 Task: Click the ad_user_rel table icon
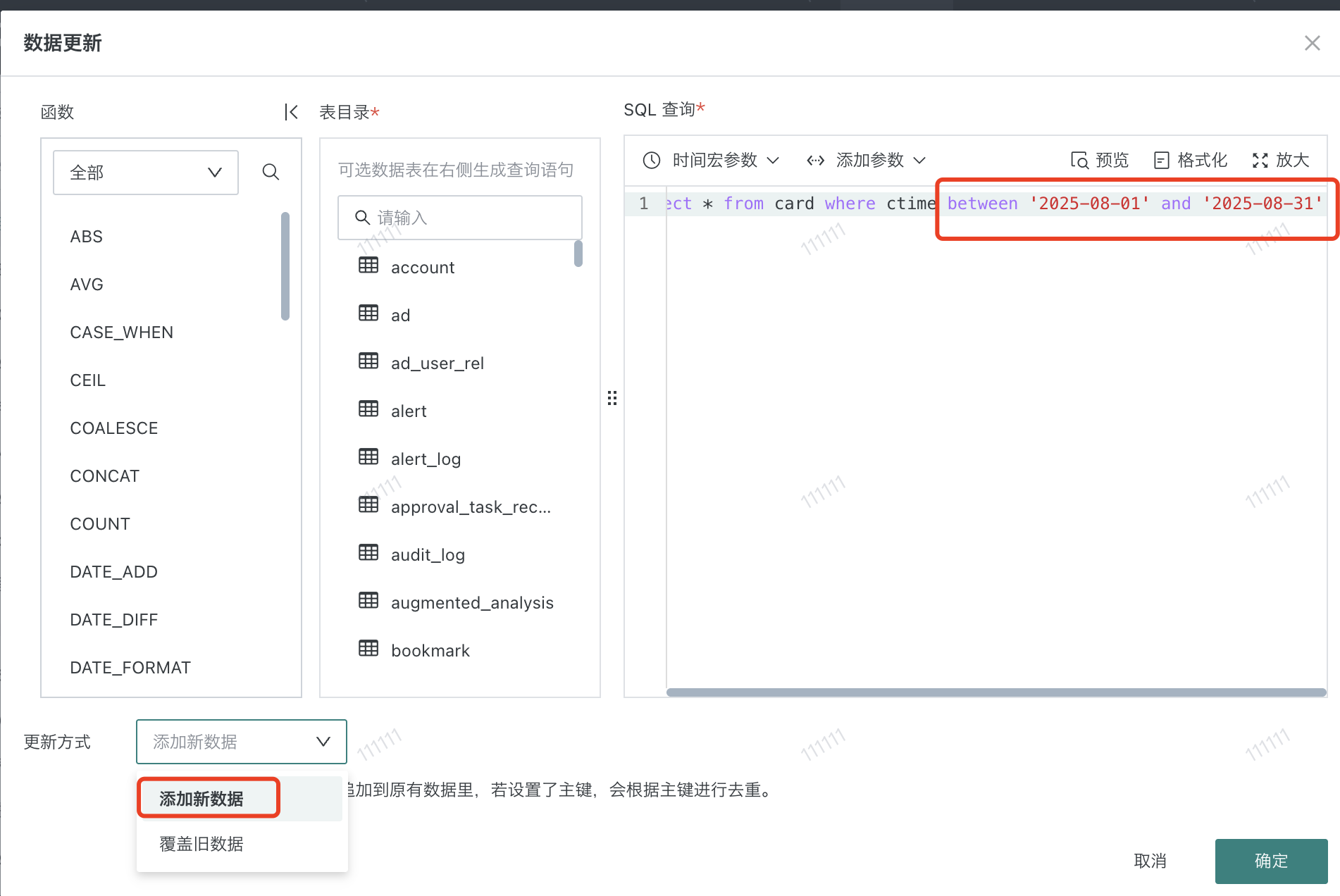click(368, 361)
